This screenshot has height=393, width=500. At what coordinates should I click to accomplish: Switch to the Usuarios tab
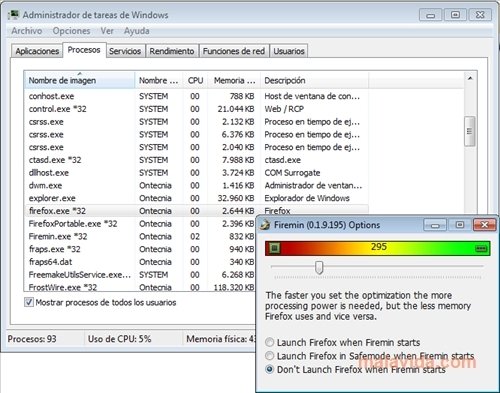click(289, 51)
